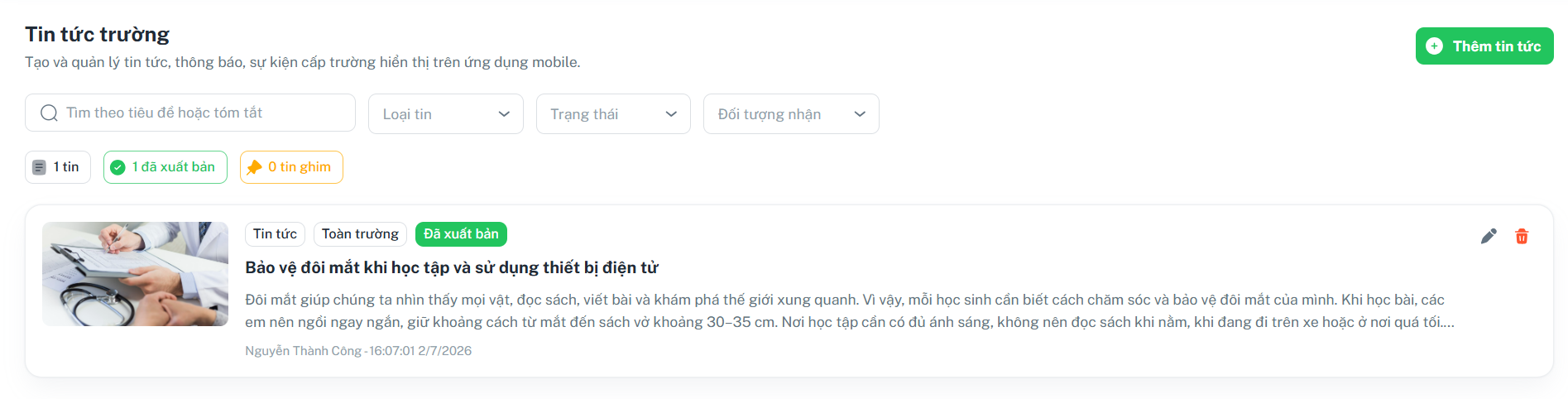Screen dimensions: 1568x399
Task: Open article titled Bảo vệ đôi mắt
Action: (452, 267)
